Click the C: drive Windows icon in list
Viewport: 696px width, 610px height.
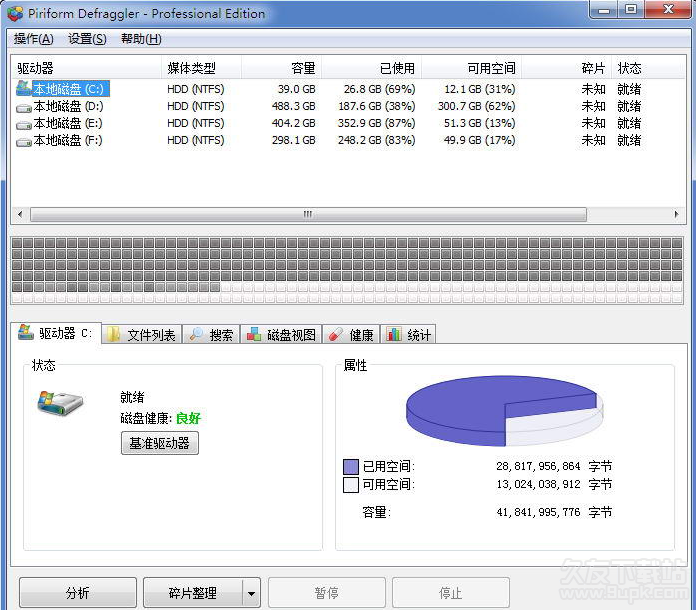(23, 88)
